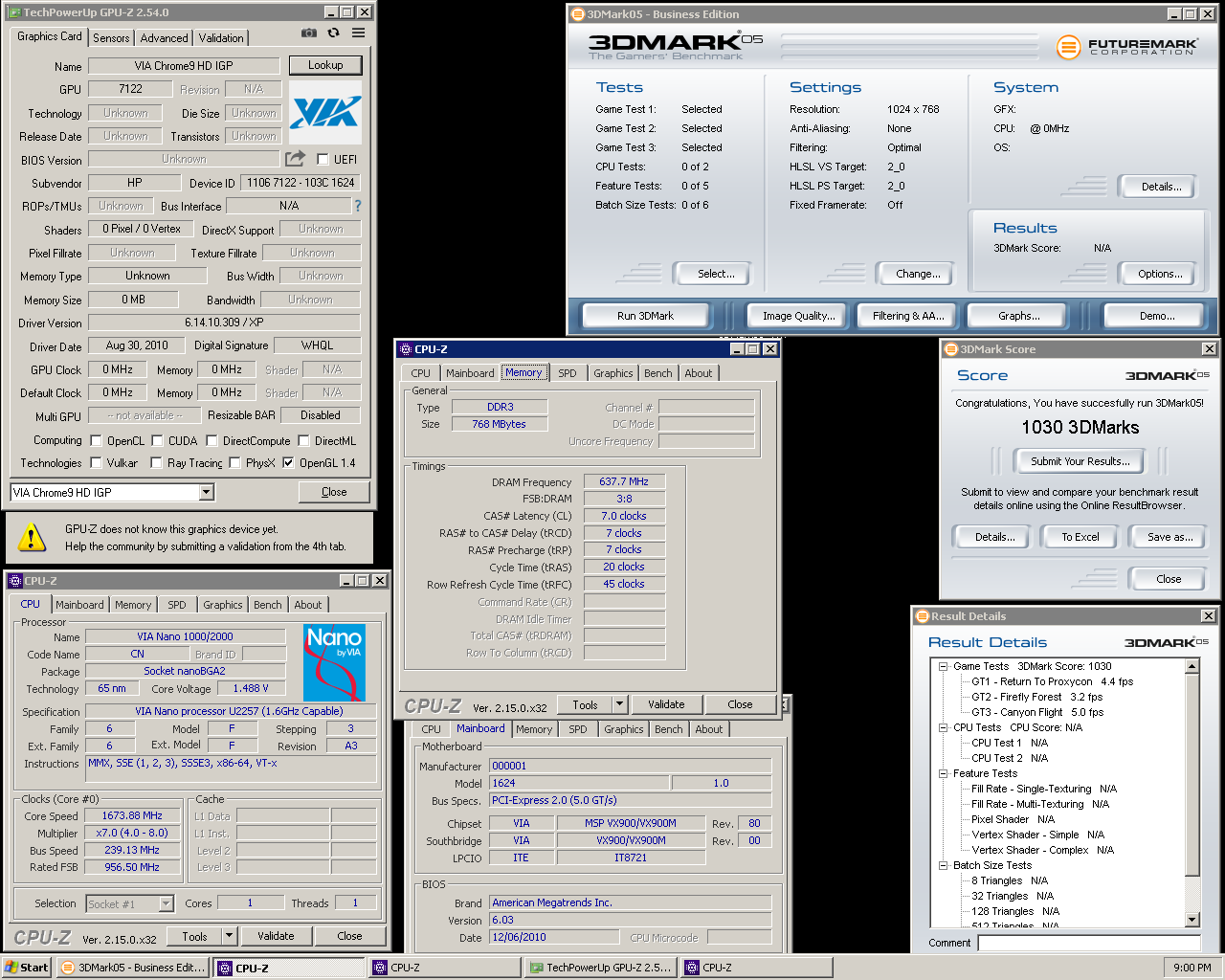
Task: Toggle the UEFI checkbox
Action: point(323,160)
